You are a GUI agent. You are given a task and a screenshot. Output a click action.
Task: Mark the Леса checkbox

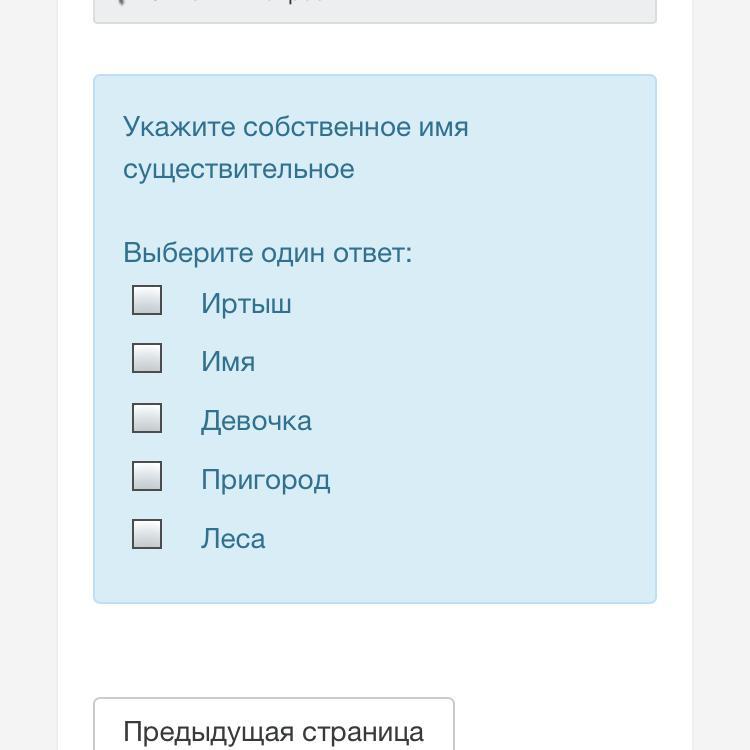click(147, 534)
